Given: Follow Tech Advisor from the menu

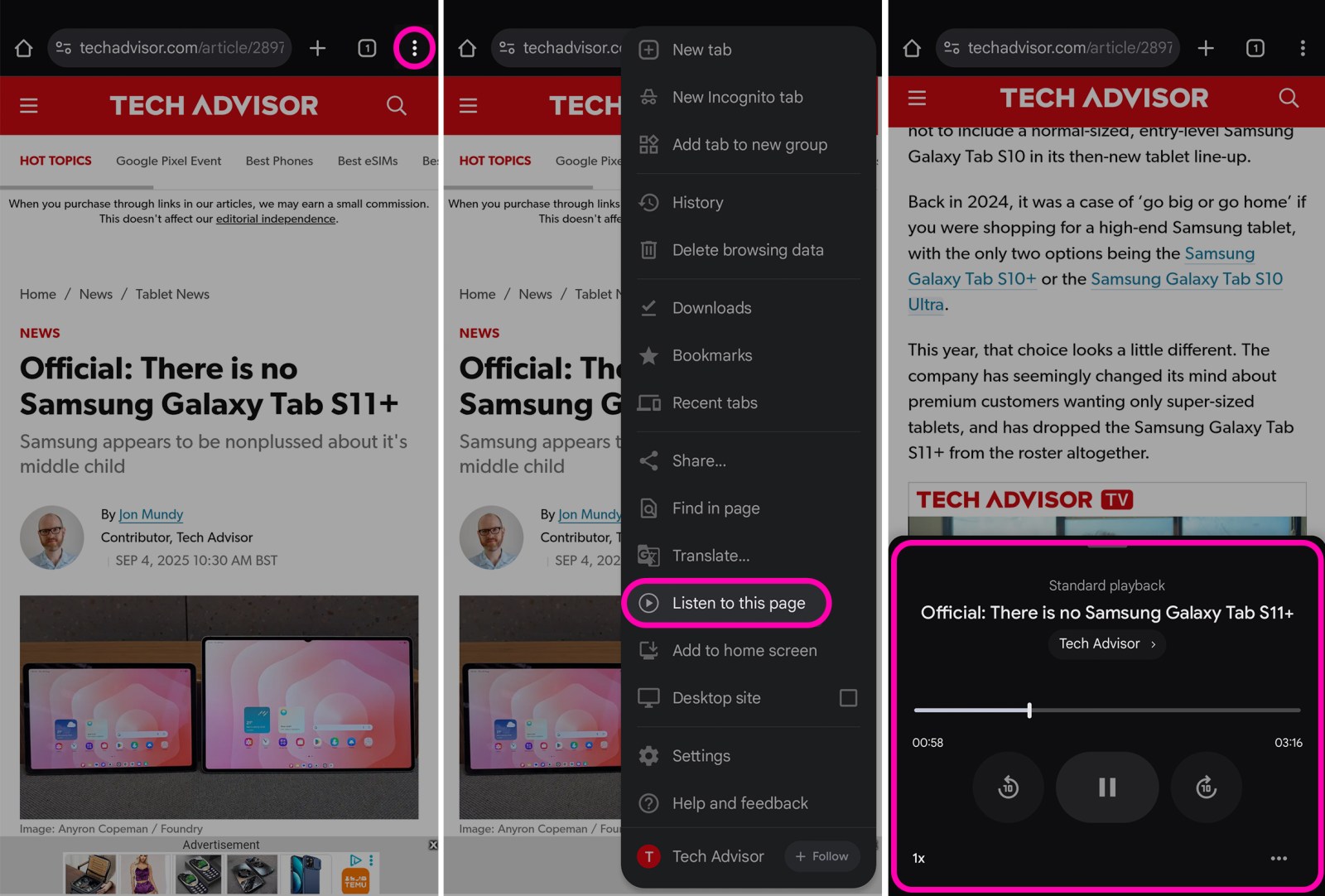Looking at the screenshot, I should click(x=821, y=856).
